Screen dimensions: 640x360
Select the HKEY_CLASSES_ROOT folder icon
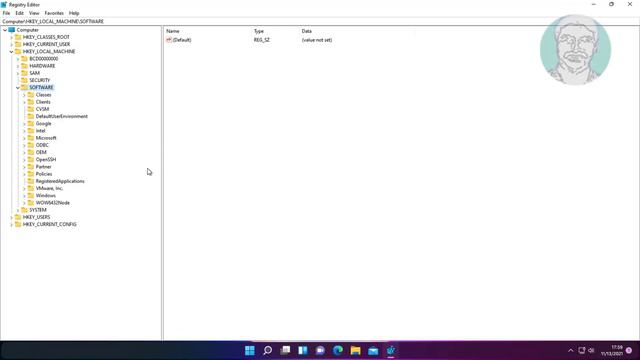point(18,37)
